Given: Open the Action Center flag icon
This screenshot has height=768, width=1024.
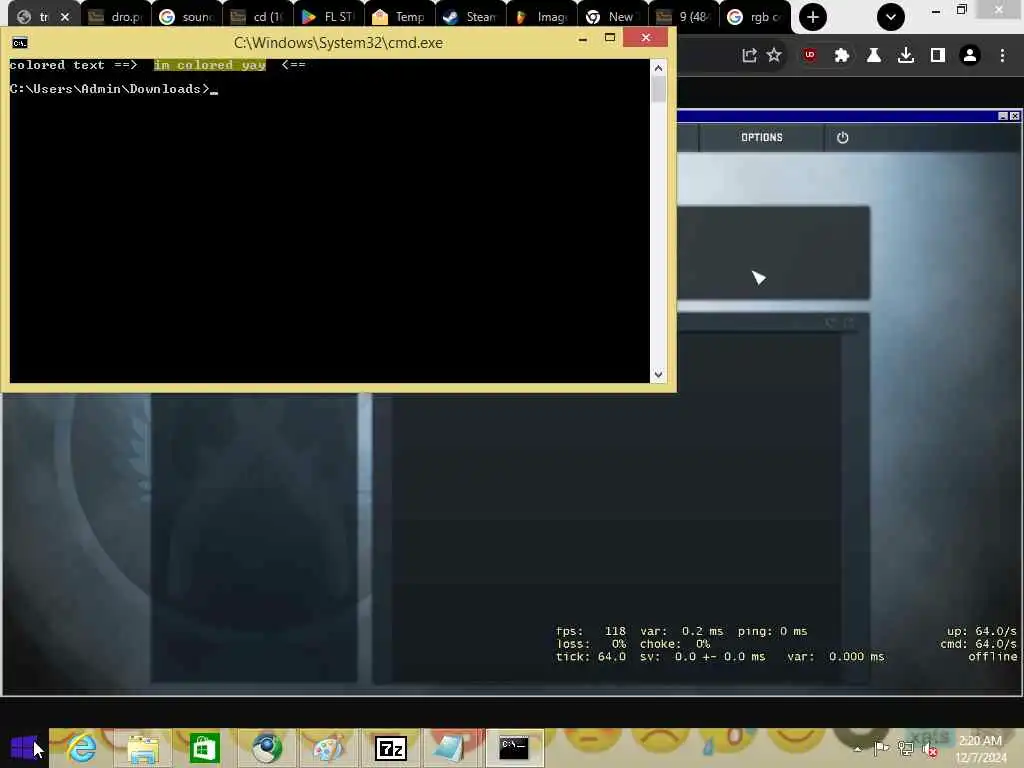Looking at the screenshot, I should point(881,748).
